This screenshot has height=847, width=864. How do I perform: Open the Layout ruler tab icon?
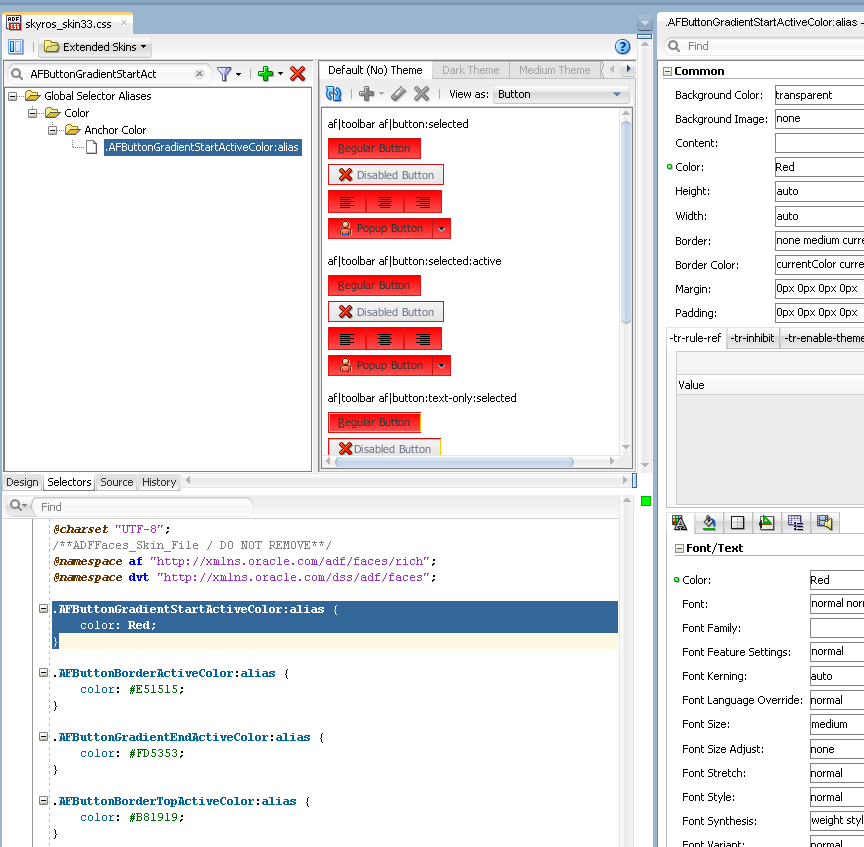[x=766, y=522]
